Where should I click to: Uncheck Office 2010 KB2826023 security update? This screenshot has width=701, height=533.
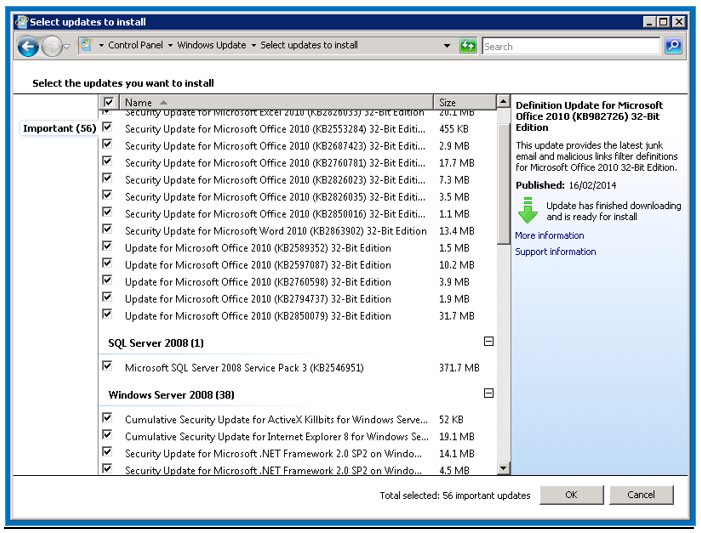coord(107,178)
